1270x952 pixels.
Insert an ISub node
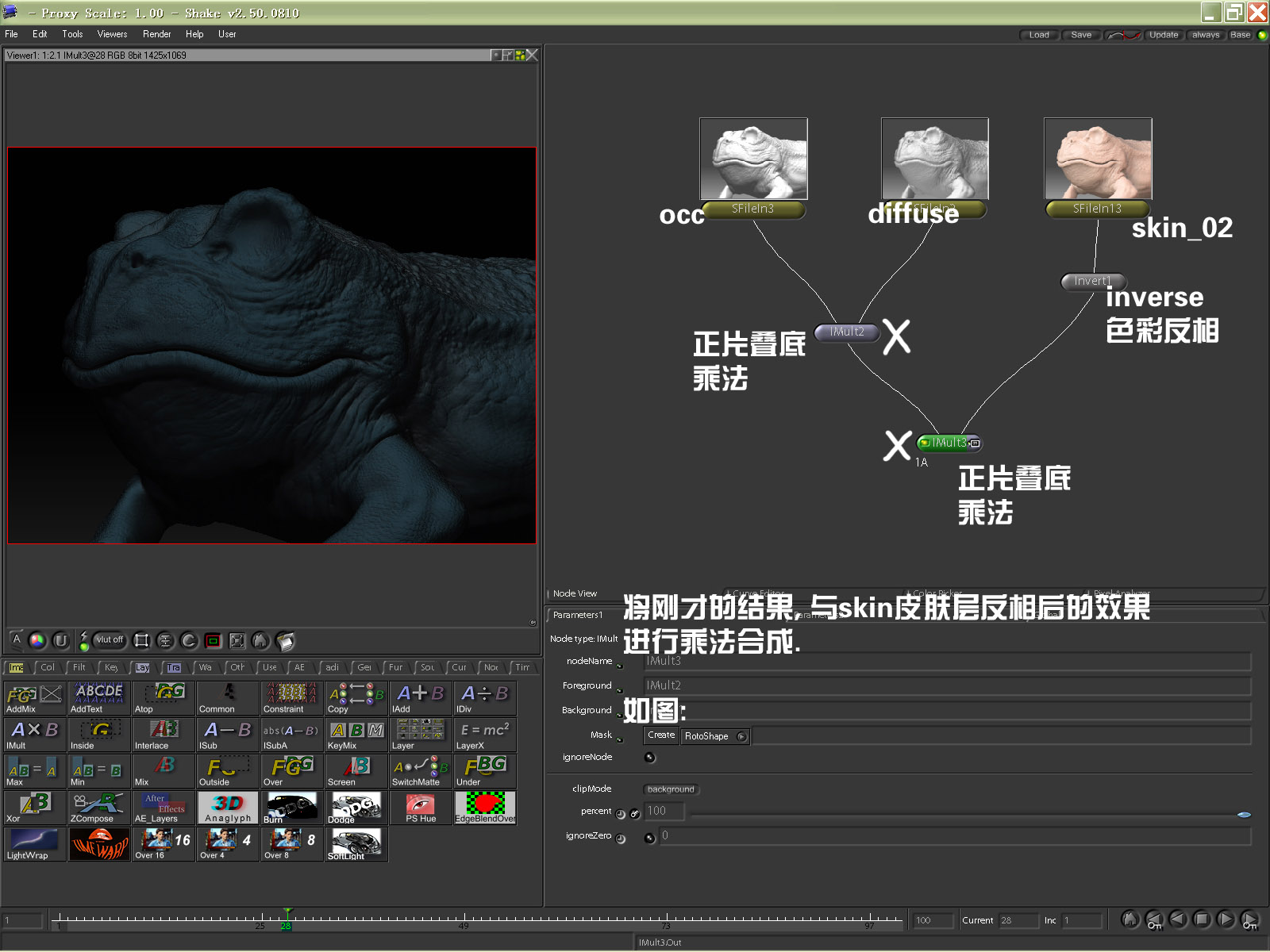tap(227, 735)
